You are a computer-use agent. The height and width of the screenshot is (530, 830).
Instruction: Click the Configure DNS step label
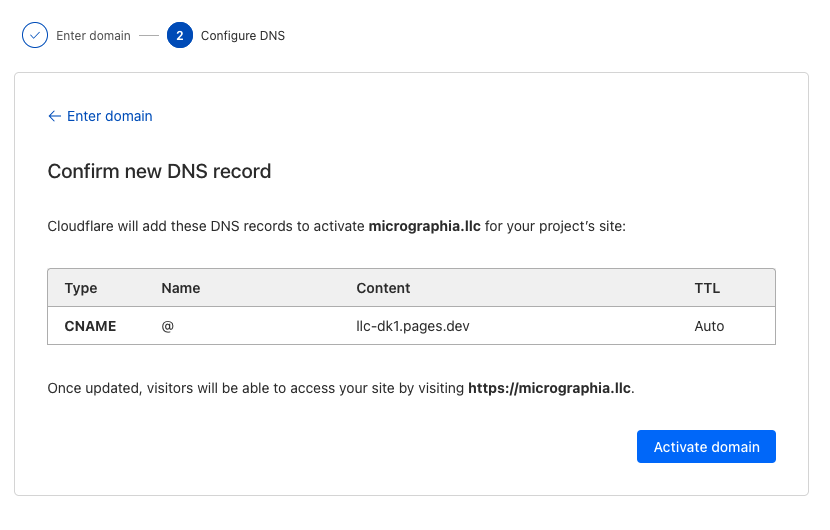pyautogui.click(x=243, y=35)
